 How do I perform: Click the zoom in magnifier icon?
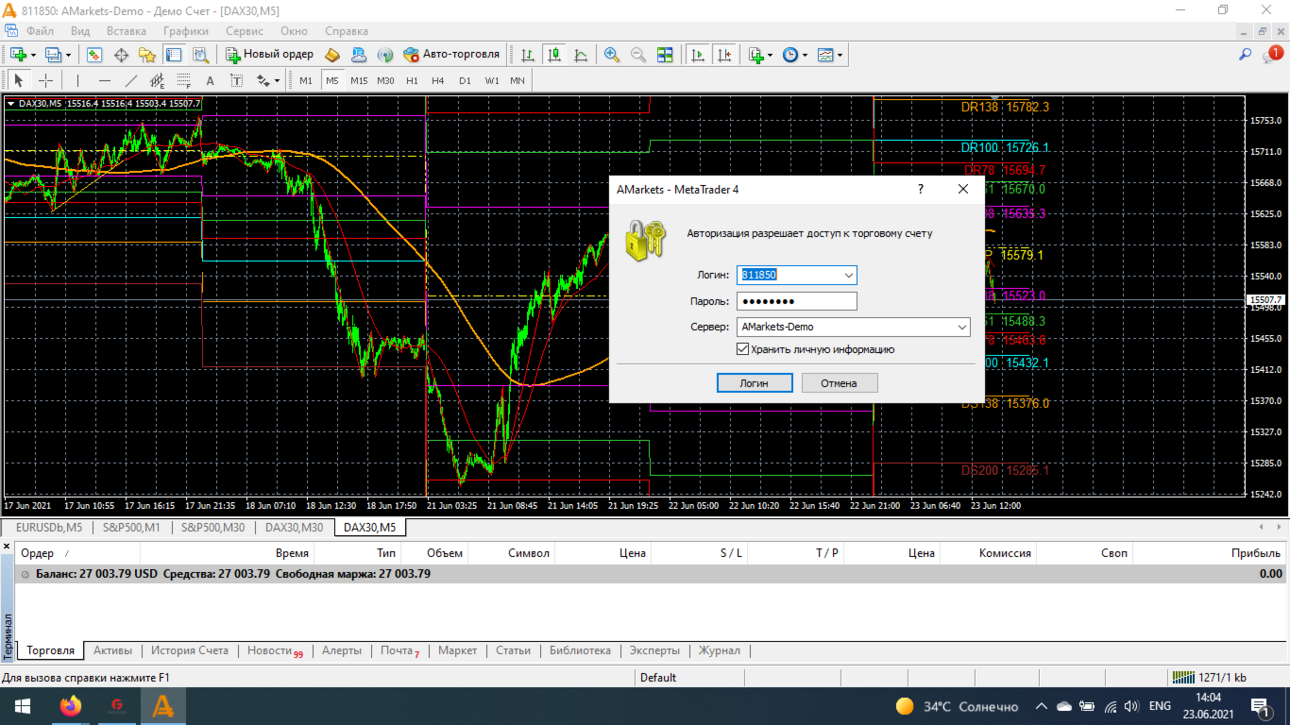(x=611, y=55)
